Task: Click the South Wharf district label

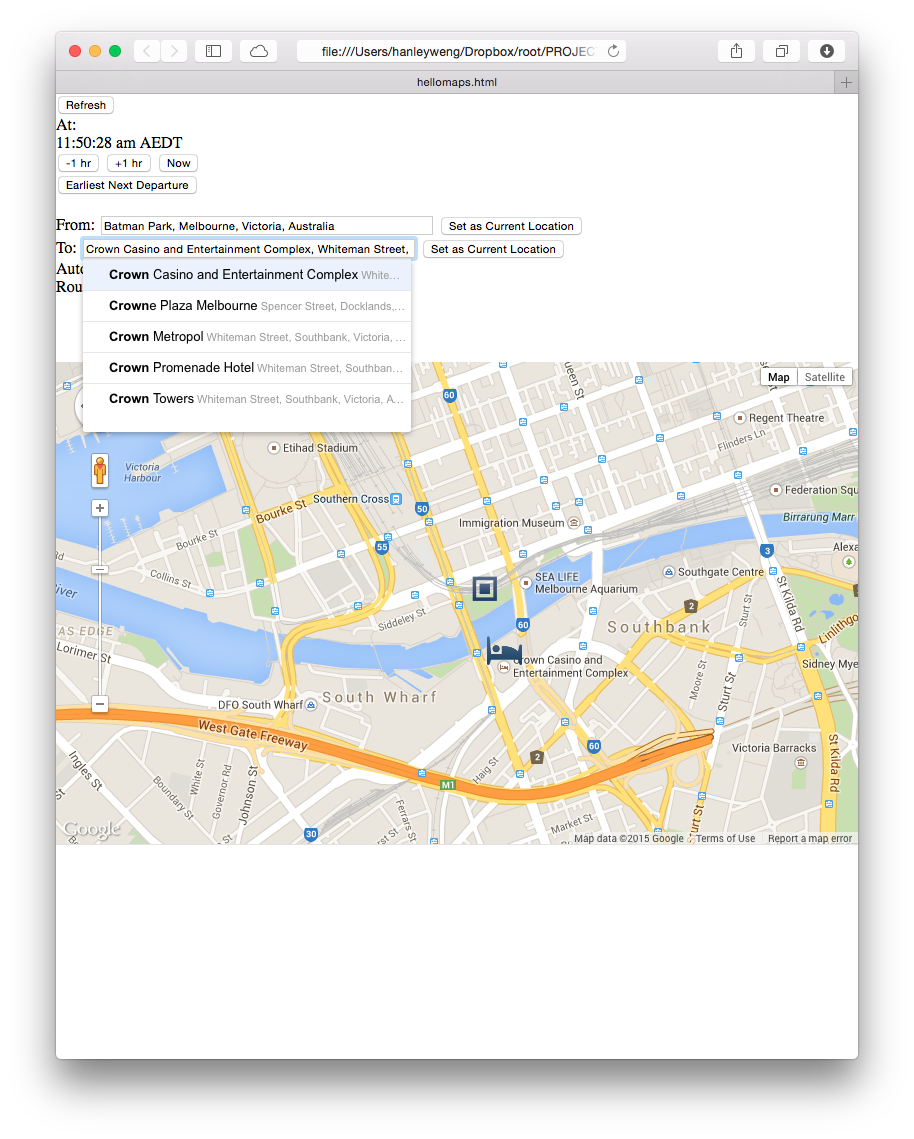Action: point(379,697)
